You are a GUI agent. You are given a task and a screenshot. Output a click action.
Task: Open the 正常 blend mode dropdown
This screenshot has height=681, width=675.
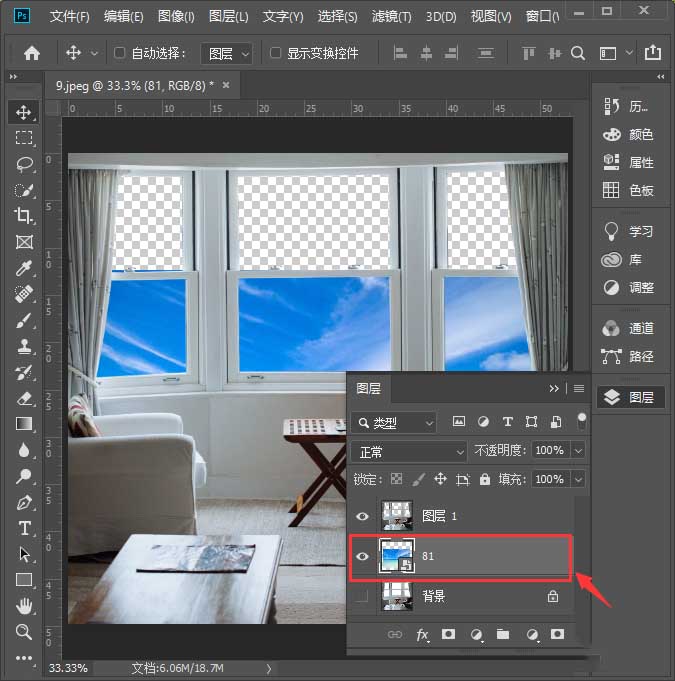click(409, 452)
